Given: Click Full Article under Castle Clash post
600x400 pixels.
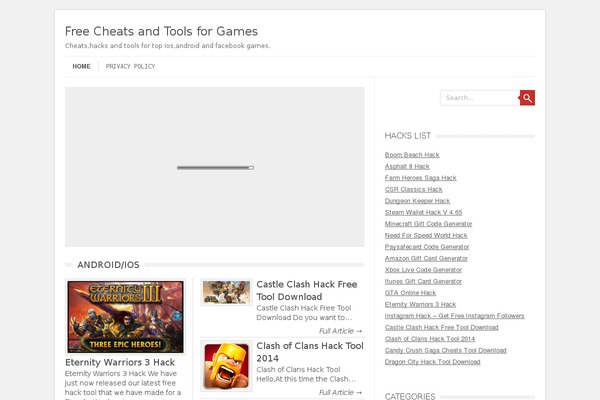Looking at the screenshot, I should (340, 331).
